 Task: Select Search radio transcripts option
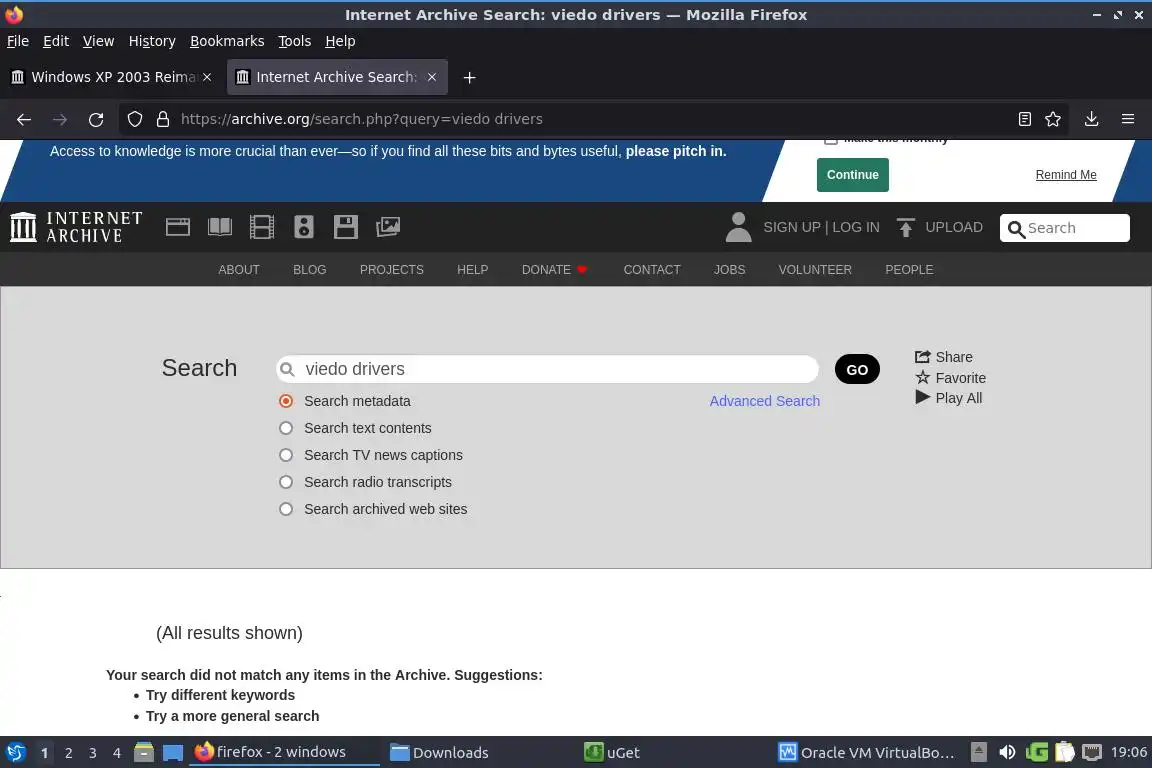click(286, 482)
